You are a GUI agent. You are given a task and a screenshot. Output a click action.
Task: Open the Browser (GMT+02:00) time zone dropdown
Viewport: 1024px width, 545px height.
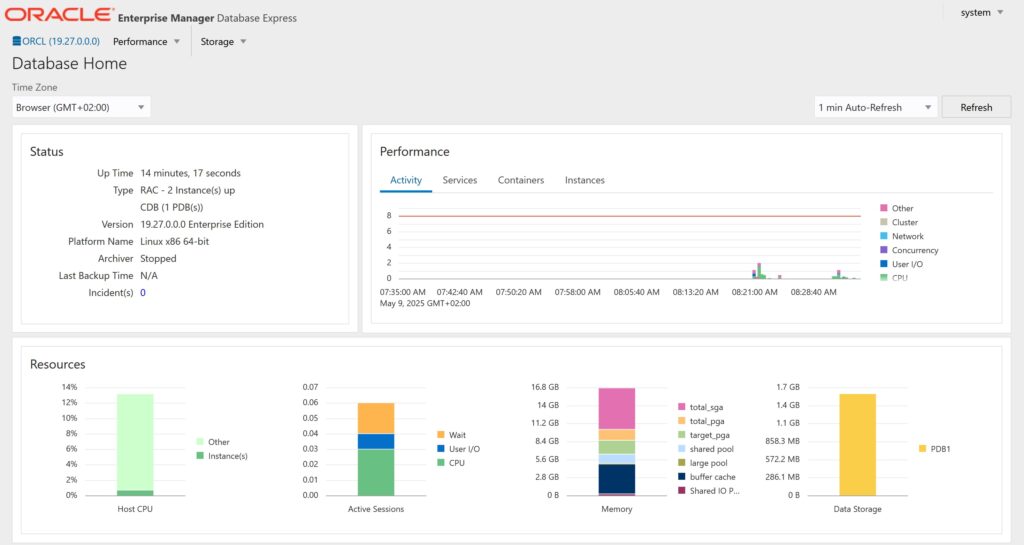(81, 107)
